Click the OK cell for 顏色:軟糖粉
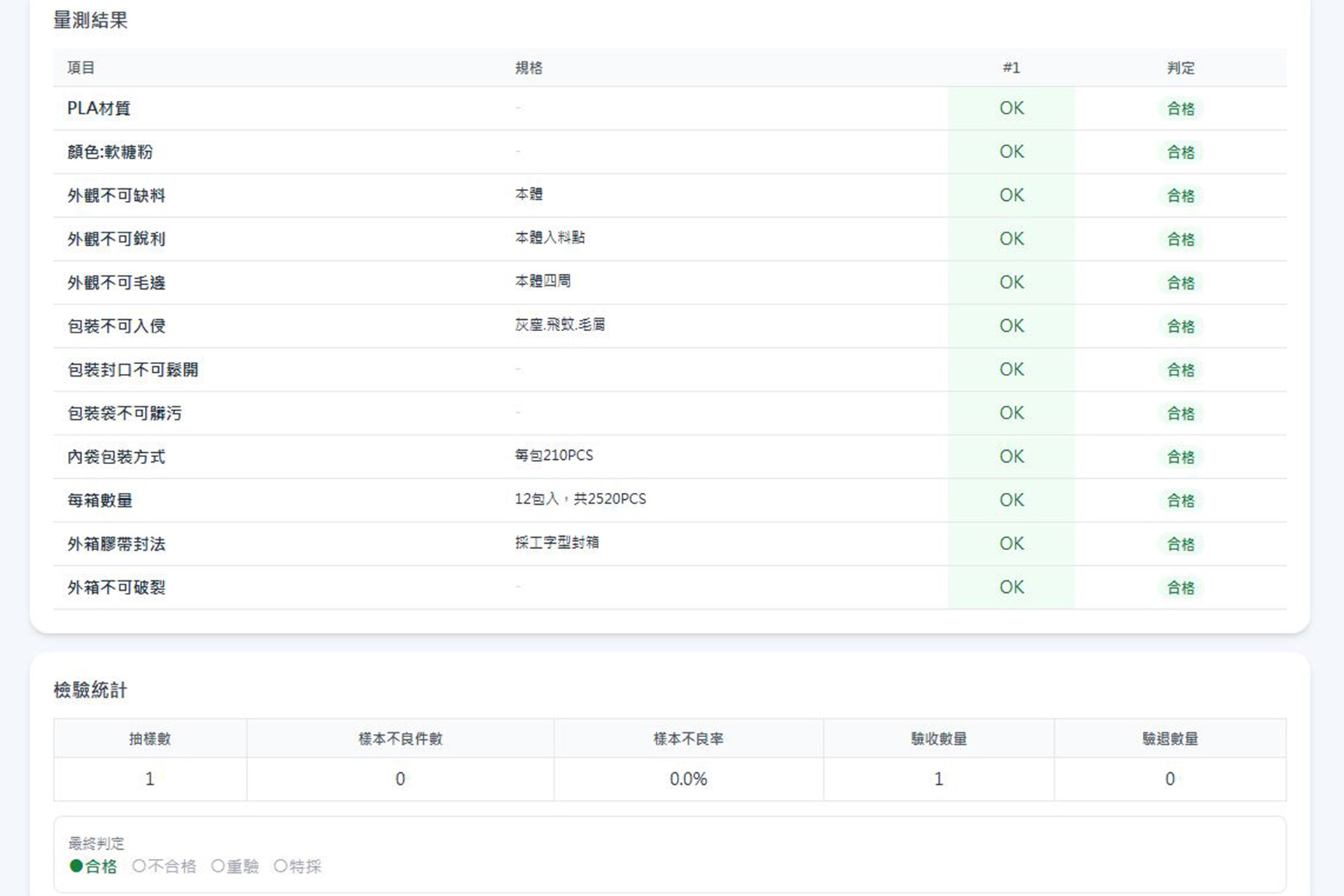This screenshot has height=896, width=1344. click(x=1011, y=152)
